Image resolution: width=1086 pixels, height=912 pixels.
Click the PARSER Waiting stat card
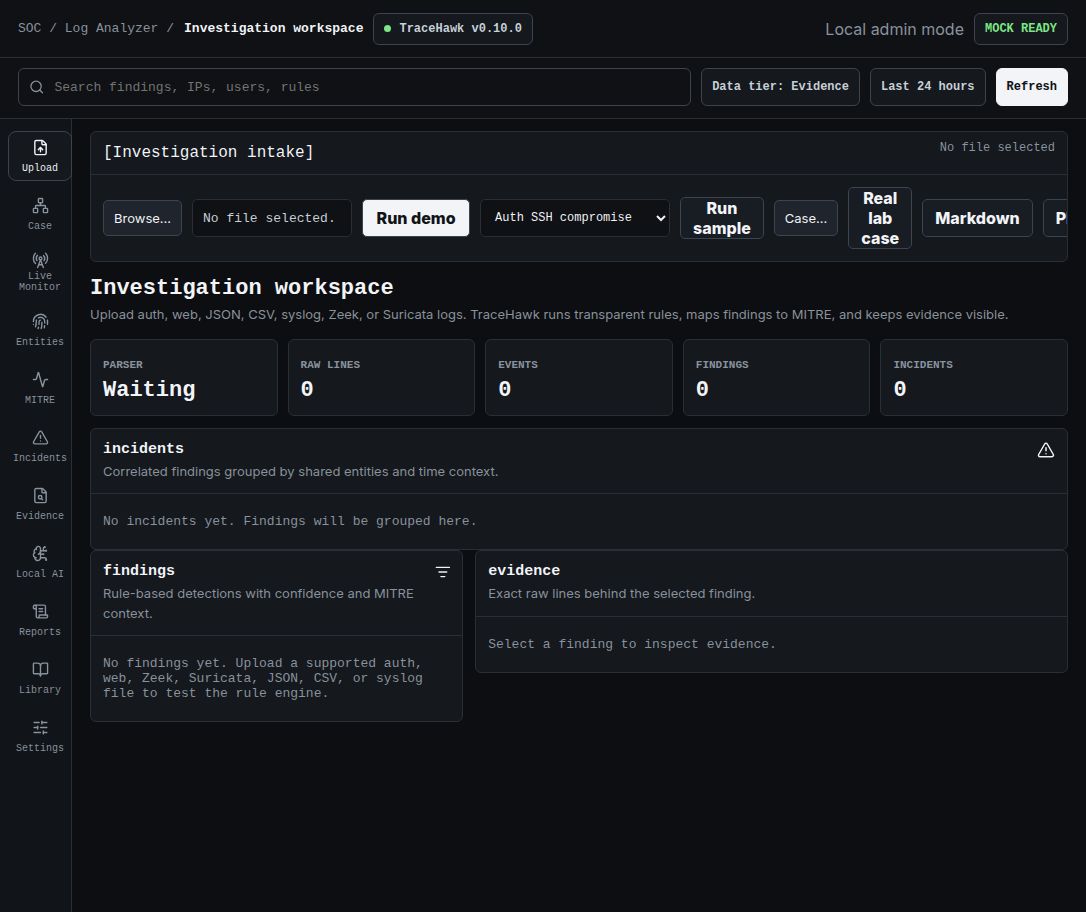point(184,377)
